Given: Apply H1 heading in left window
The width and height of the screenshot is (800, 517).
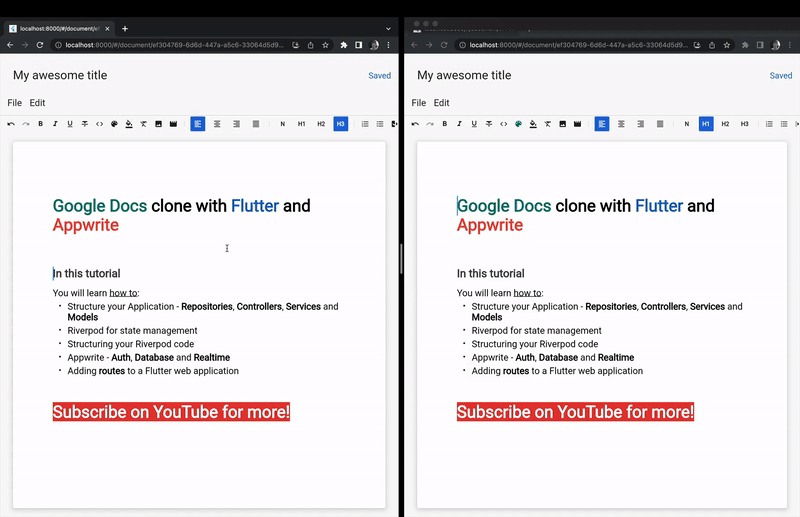Looking at the screenshot, I should click(x=302, y=124).
